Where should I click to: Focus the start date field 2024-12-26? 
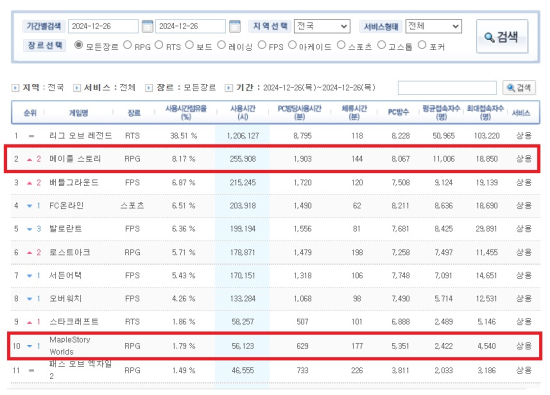pyautogui.click(x=103, y=26)
